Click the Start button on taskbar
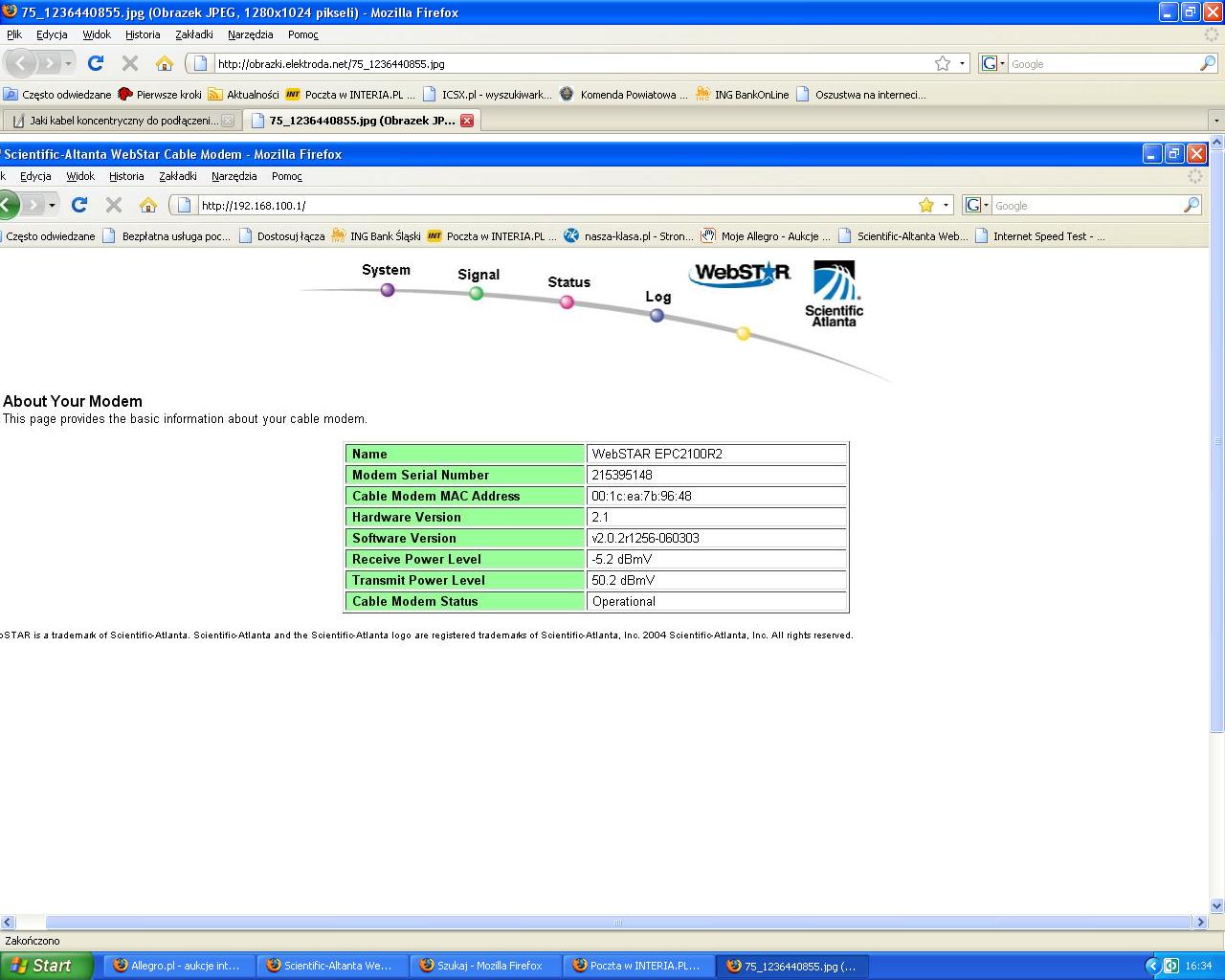The width and height of the screenshot is (1225, 980). click(x=46, y=966)
